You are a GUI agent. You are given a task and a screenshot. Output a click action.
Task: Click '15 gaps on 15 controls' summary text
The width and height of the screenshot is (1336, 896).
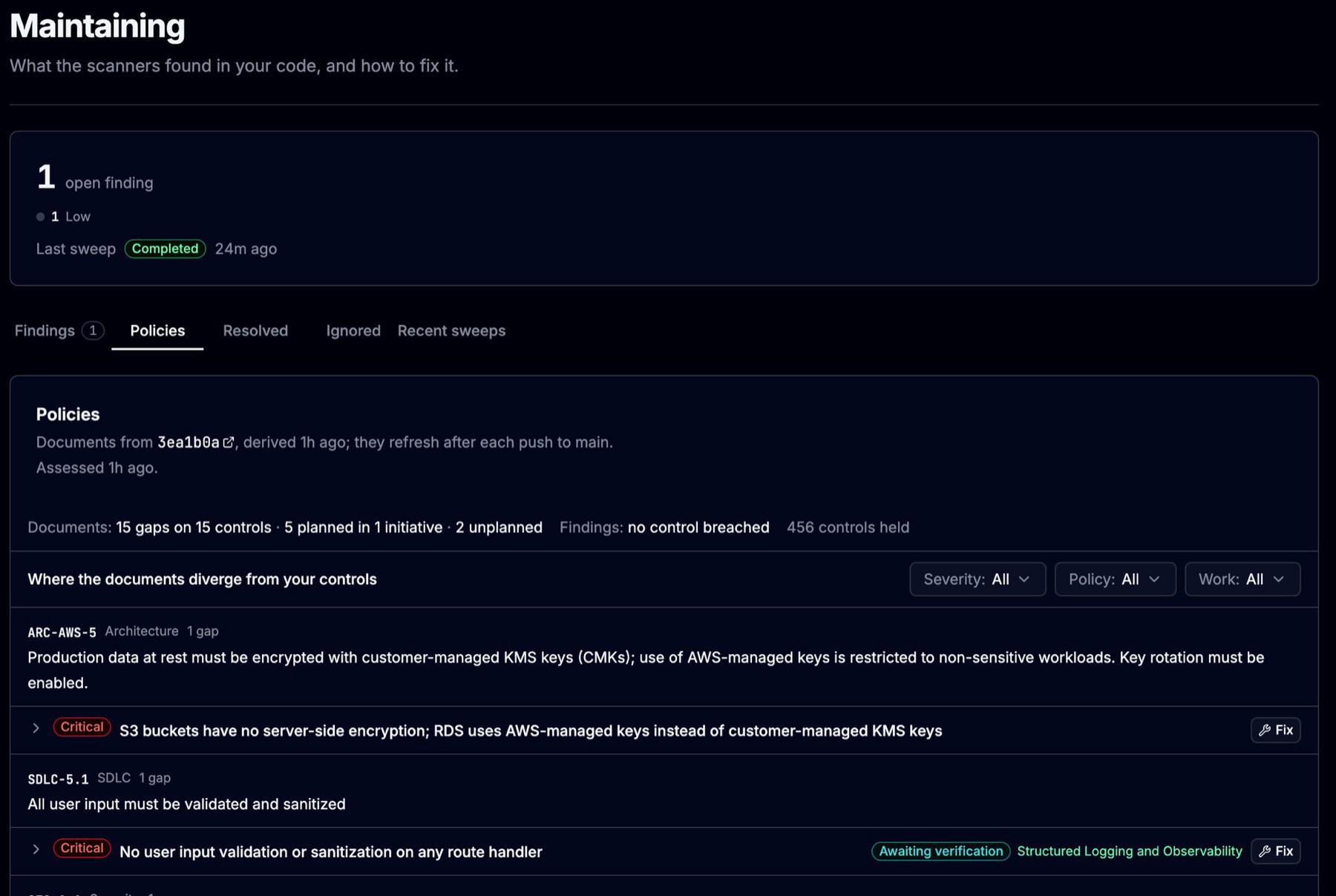[194, 527]
